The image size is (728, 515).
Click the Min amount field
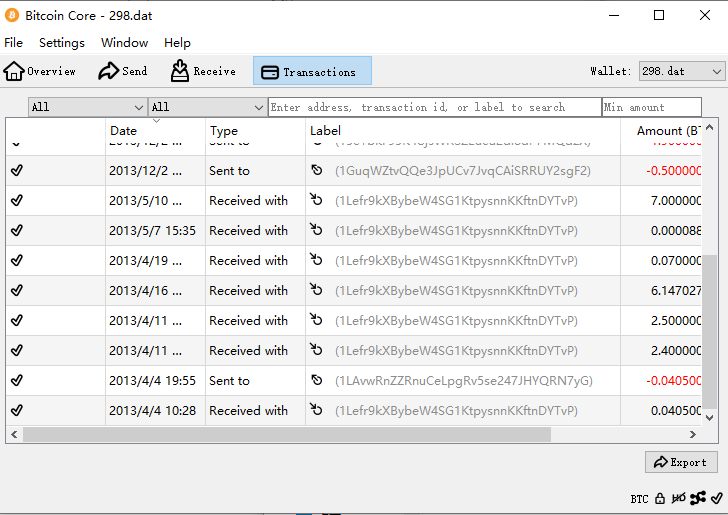click(x=651, y=107)
